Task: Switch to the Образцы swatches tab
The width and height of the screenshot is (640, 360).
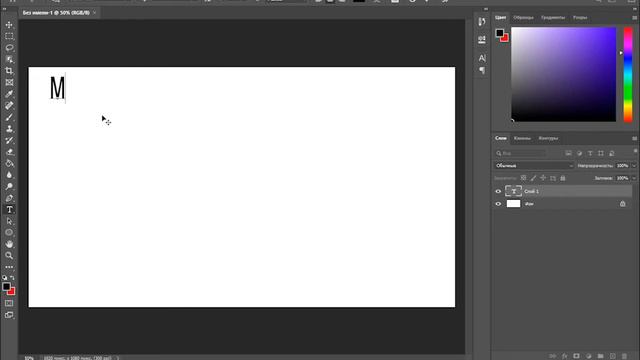Action: [x=523, y=18]
